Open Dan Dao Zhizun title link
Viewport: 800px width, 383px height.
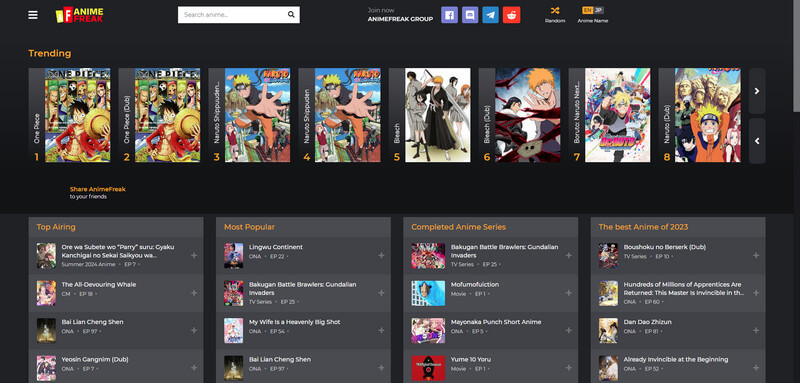coord(647,322)
